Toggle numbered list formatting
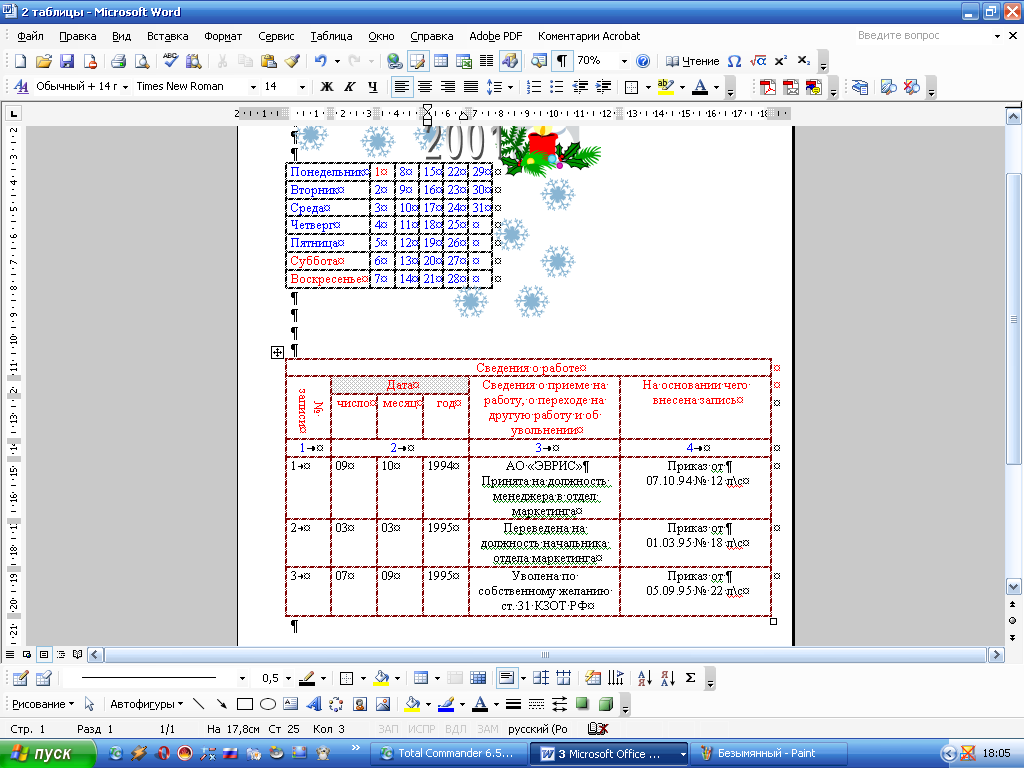The height and width of the screenshot is (768, 1024). point(534,86)
